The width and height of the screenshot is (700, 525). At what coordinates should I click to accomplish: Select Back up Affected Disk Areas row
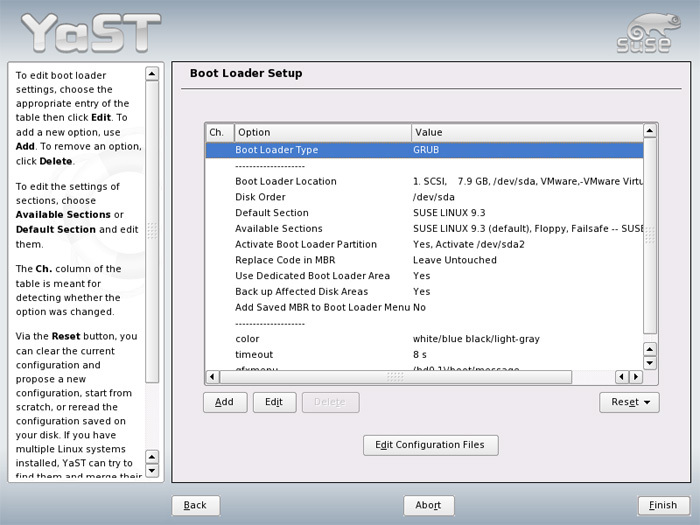[424, 292]
